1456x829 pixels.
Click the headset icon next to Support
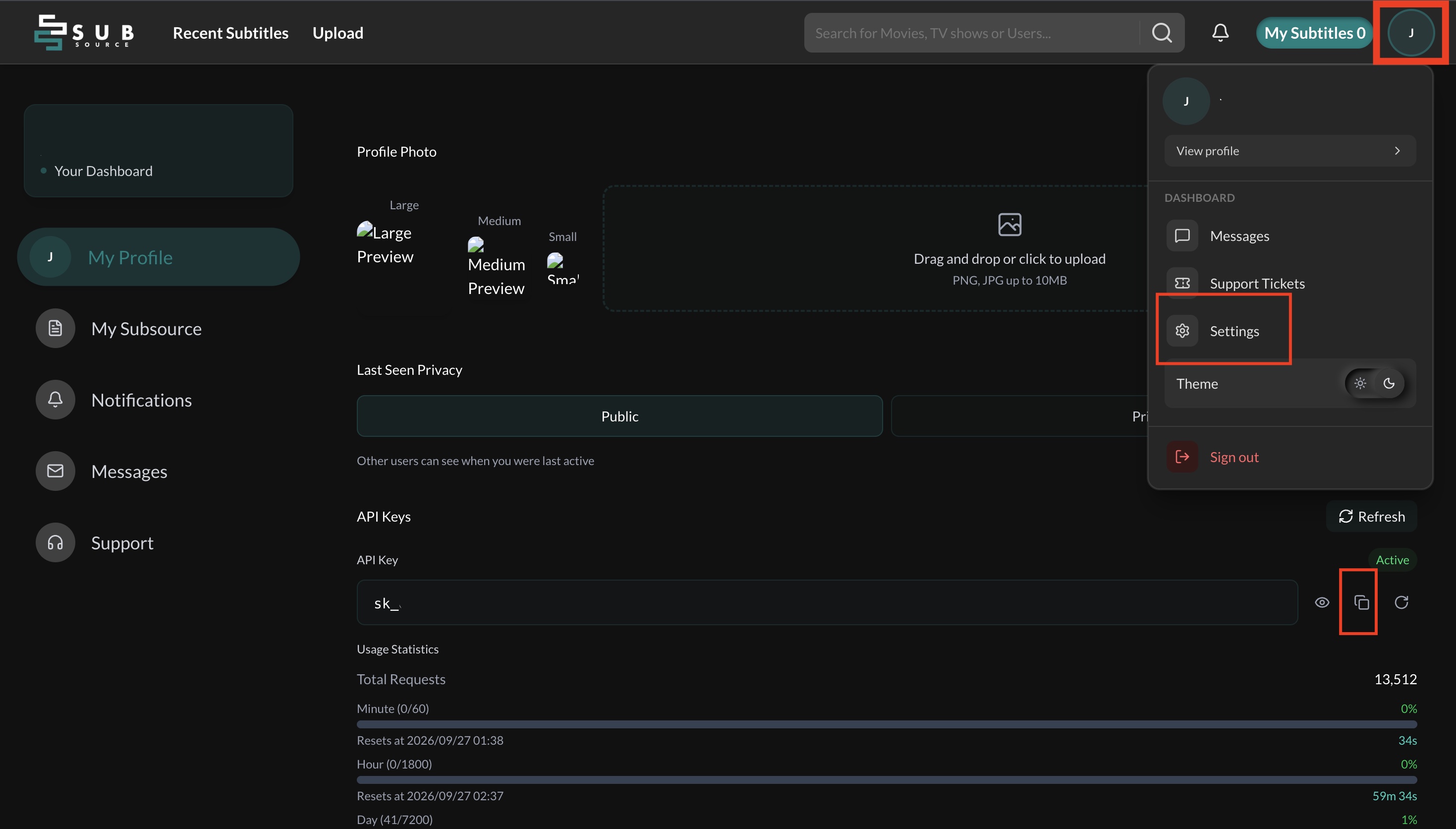tap(55, 542)
